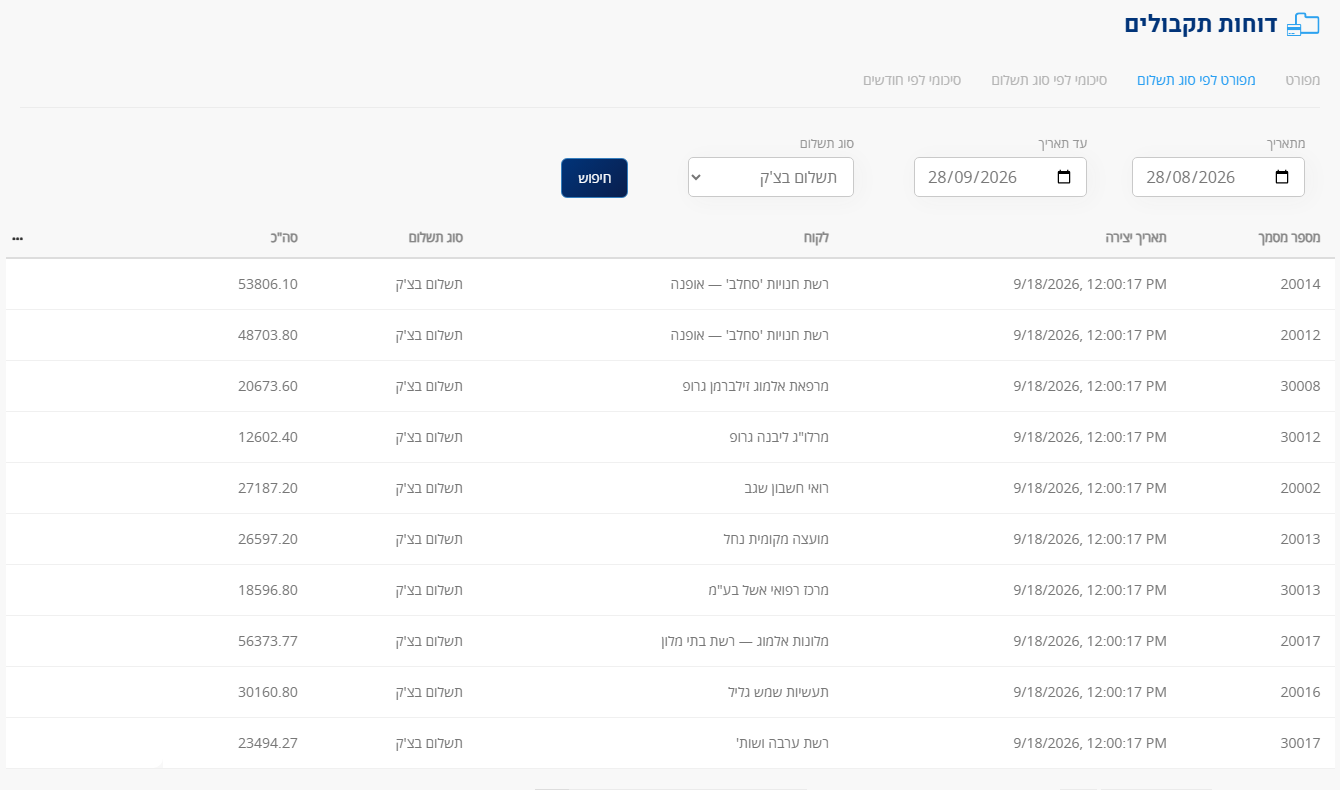Open calendar picker in מתאריך field
The width and height of the screenshot is (1340, 790).
(1282, 177)
